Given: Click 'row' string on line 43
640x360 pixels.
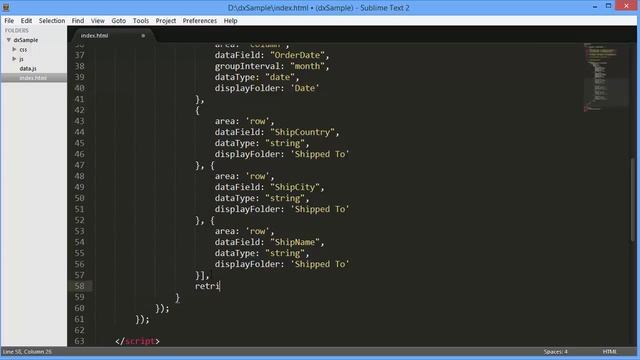Looking at the screenshot, I should click(257, 121).
